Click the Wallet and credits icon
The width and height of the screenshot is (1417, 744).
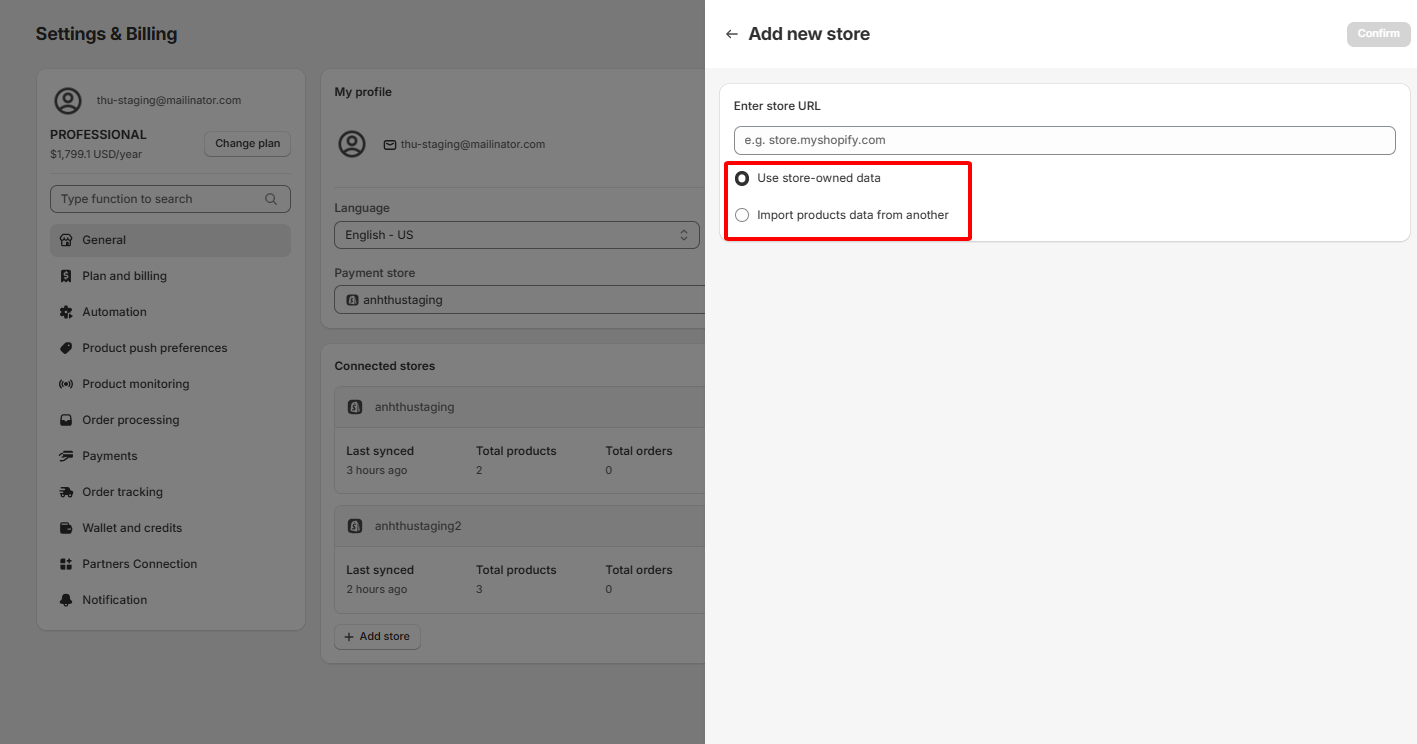[66, 528]
